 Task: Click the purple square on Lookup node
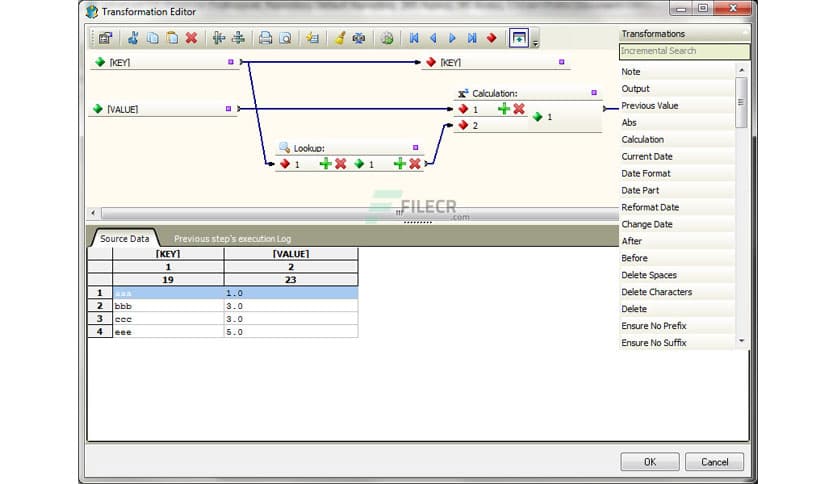pos(415,147)
